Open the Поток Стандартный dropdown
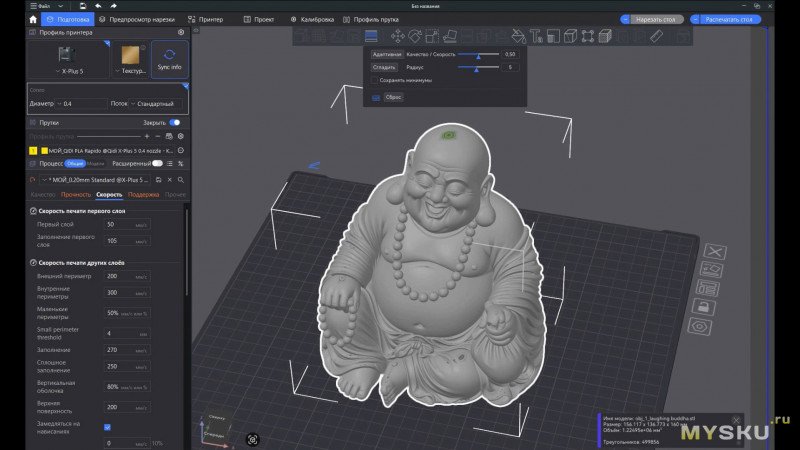 (x=156, y=104)
